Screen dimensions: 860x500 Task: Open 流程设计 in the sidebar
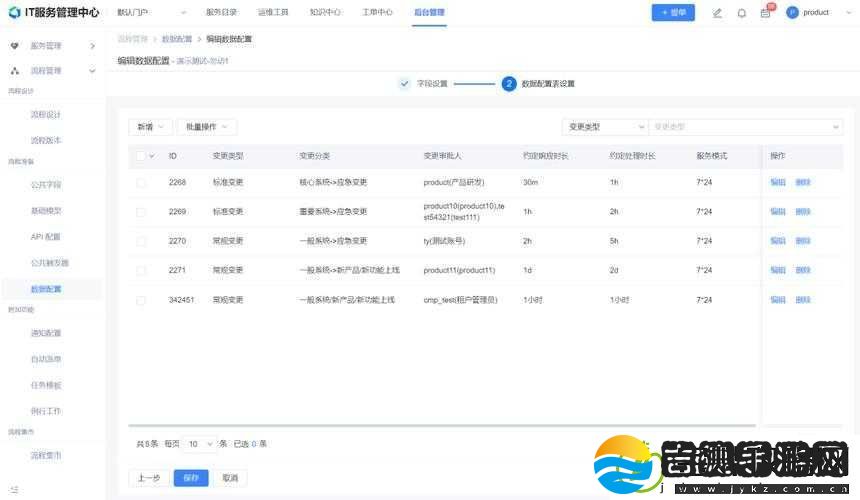coord(46,115)
